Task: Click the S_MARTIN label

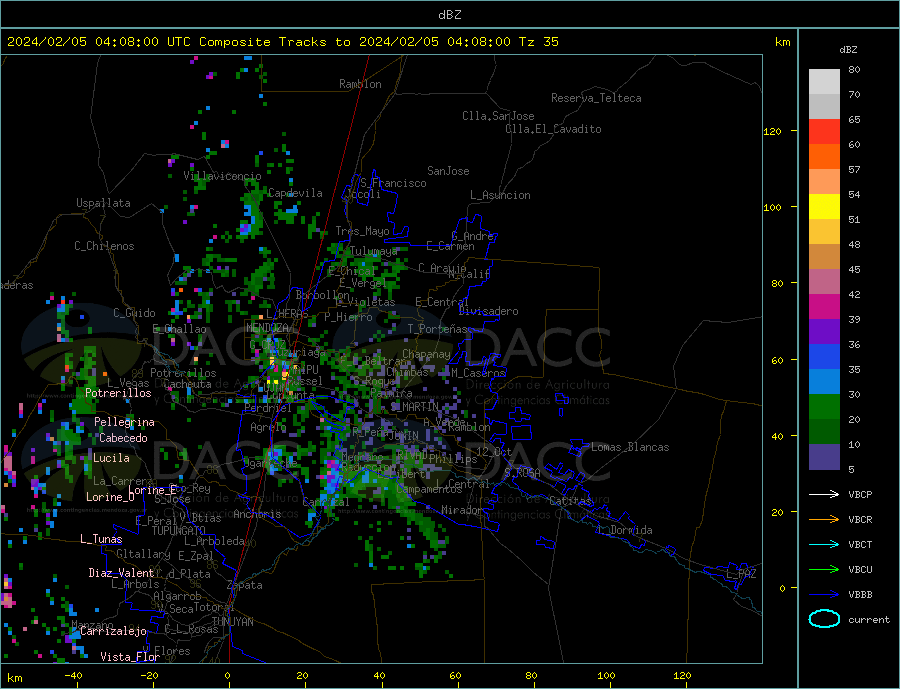Action: coord(414,407)
